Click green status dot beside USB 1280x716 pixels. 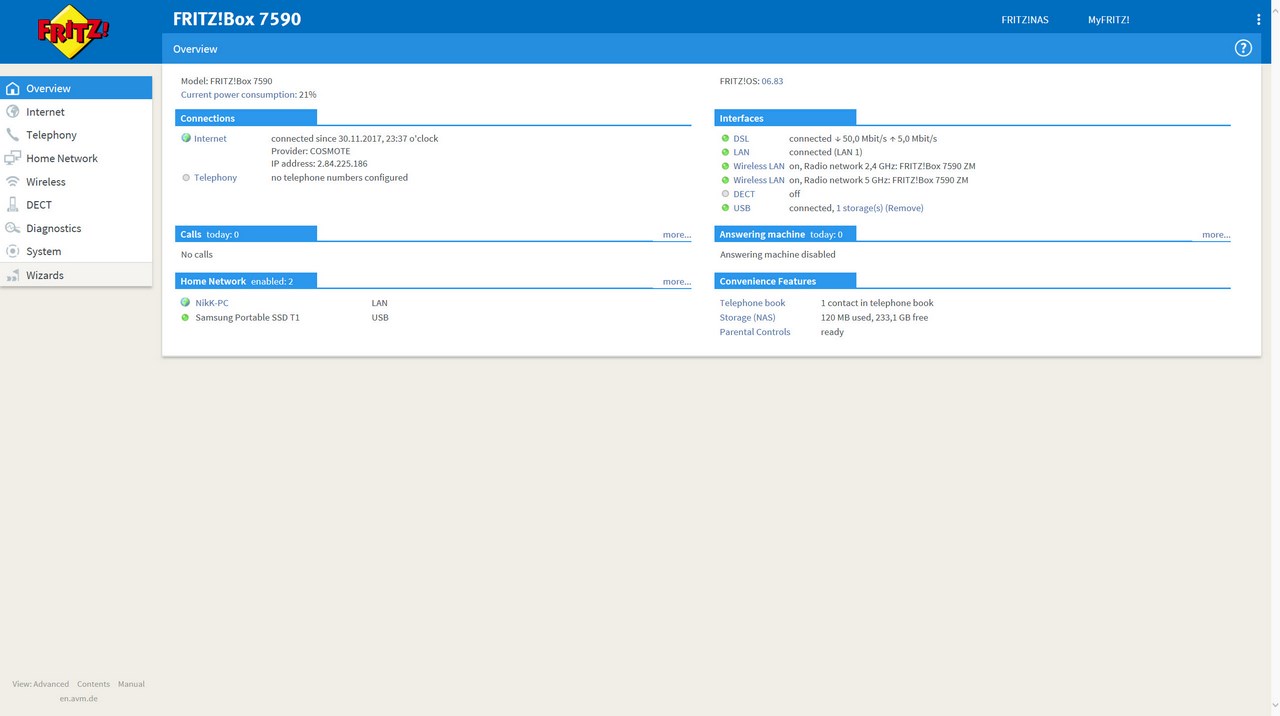click(725, 208)
